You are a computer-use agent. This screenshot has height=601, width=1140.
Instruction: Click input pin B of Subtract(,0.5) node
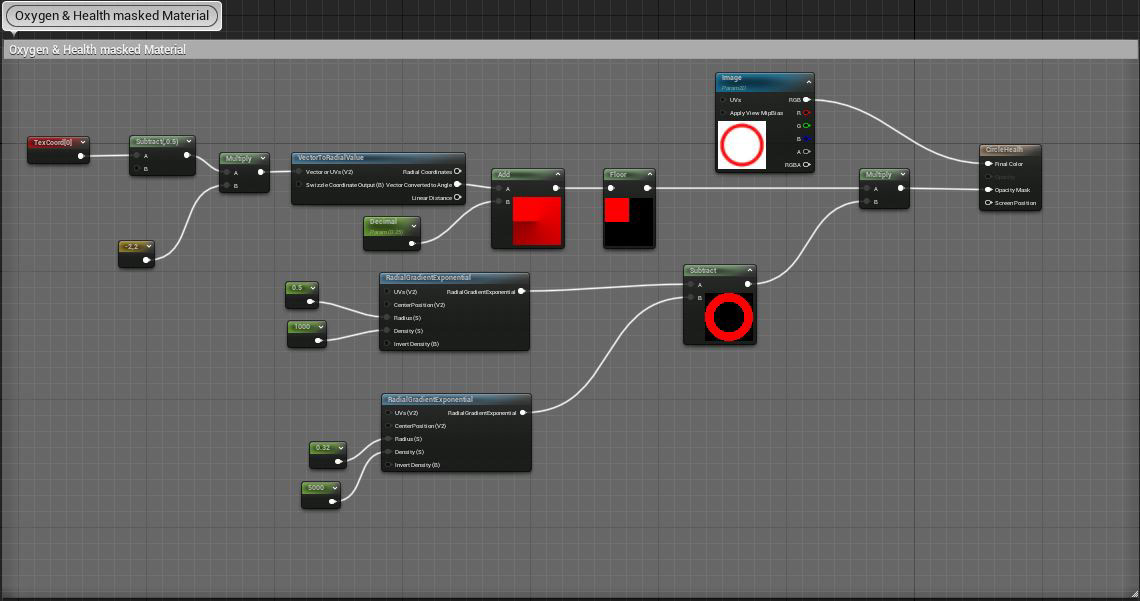(x=137, y=169)
